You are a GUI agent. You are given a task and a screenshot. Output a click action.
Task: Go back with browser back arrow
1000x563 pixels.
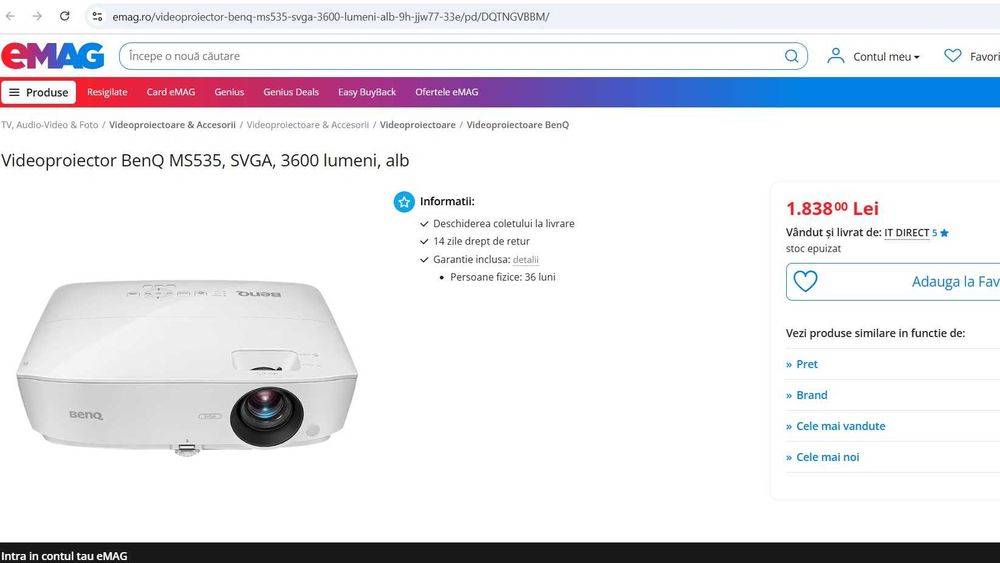coord(10,17)
